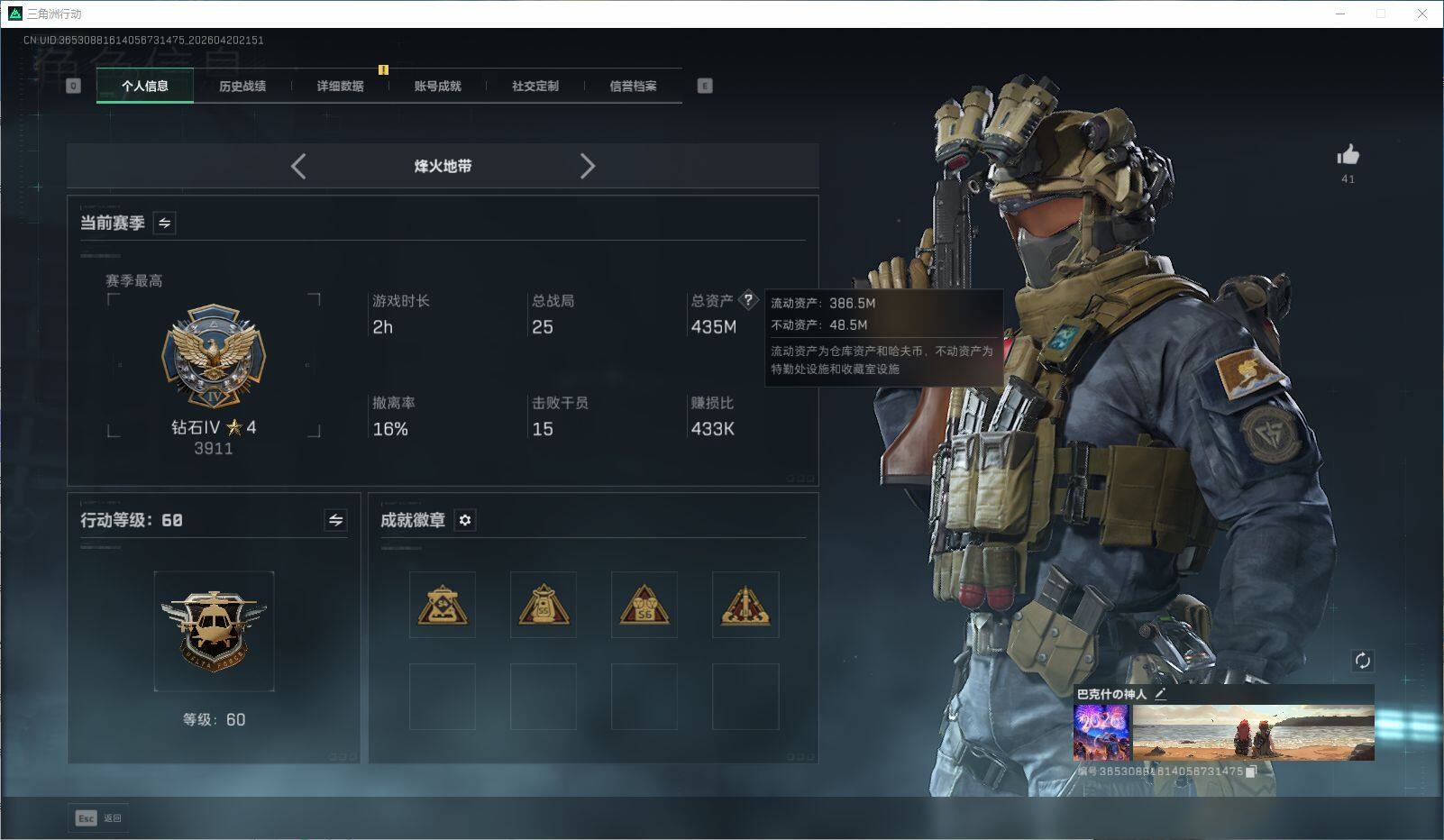Click the thumbs-up like icon

pos(1348,155)
